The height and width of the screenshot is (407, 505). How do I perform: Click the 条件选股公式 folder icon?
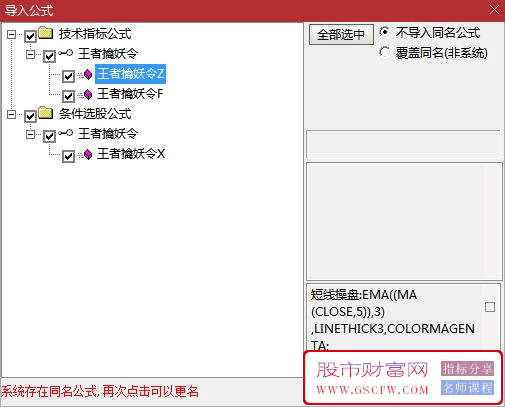46,113
